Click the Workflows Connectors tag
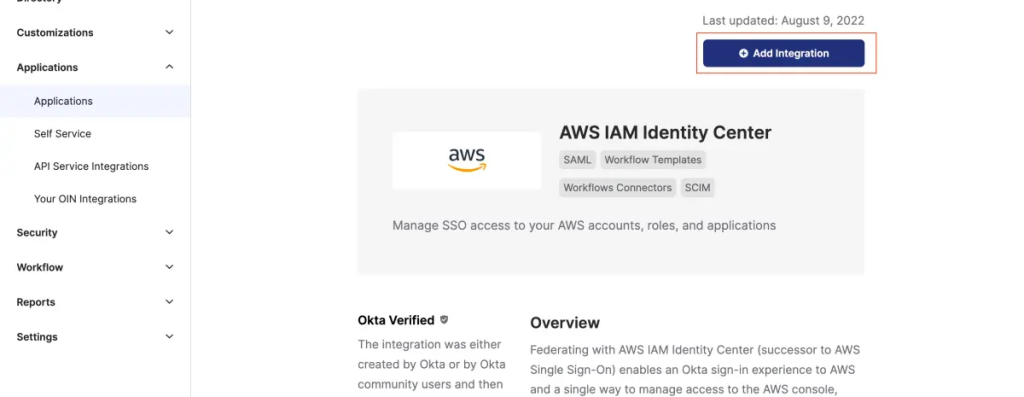This screenshot has height=397, width=1024. click(617, 188)
